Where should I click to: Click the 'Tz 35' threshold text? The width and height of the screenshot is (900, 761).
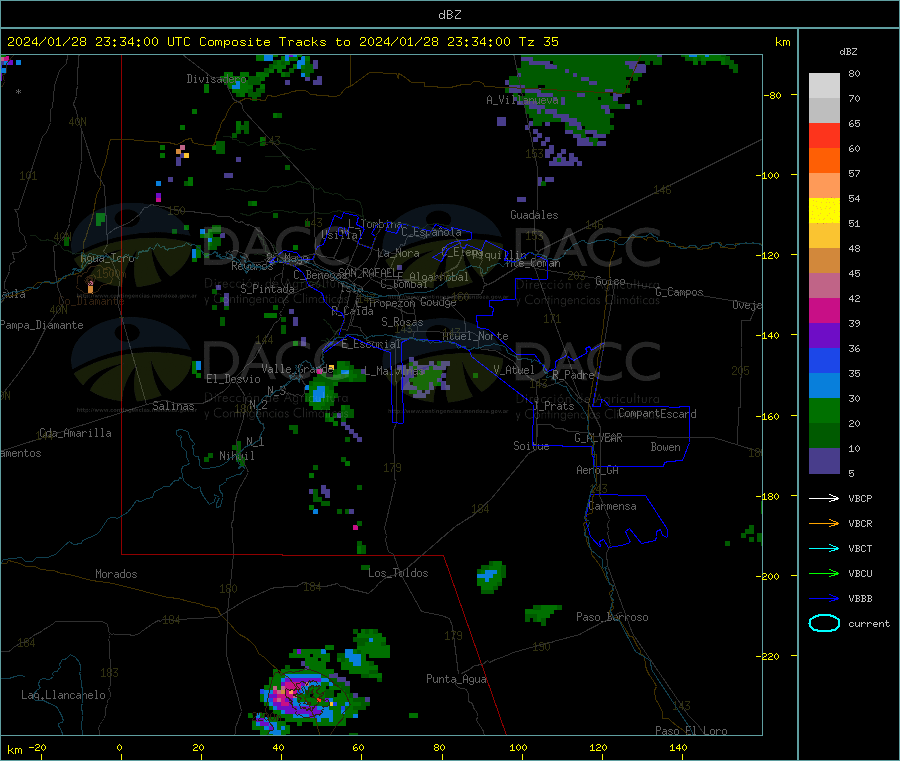click(x=538, y=42)
